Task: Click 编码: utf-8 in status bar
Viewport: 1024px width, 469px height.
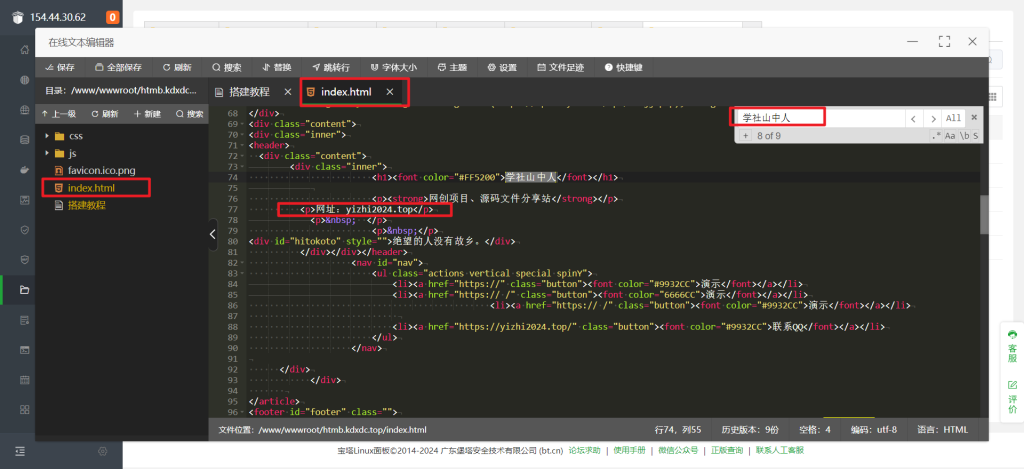Action: click(874, 430)
